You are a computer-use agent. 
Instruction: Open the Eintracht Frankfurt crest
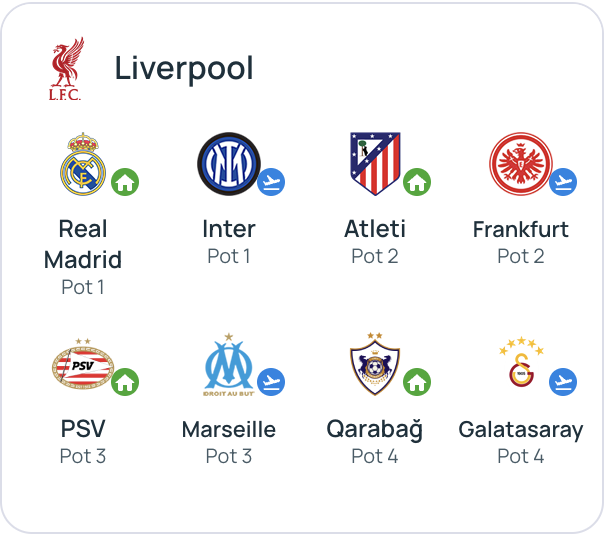[x=520, y=163]
